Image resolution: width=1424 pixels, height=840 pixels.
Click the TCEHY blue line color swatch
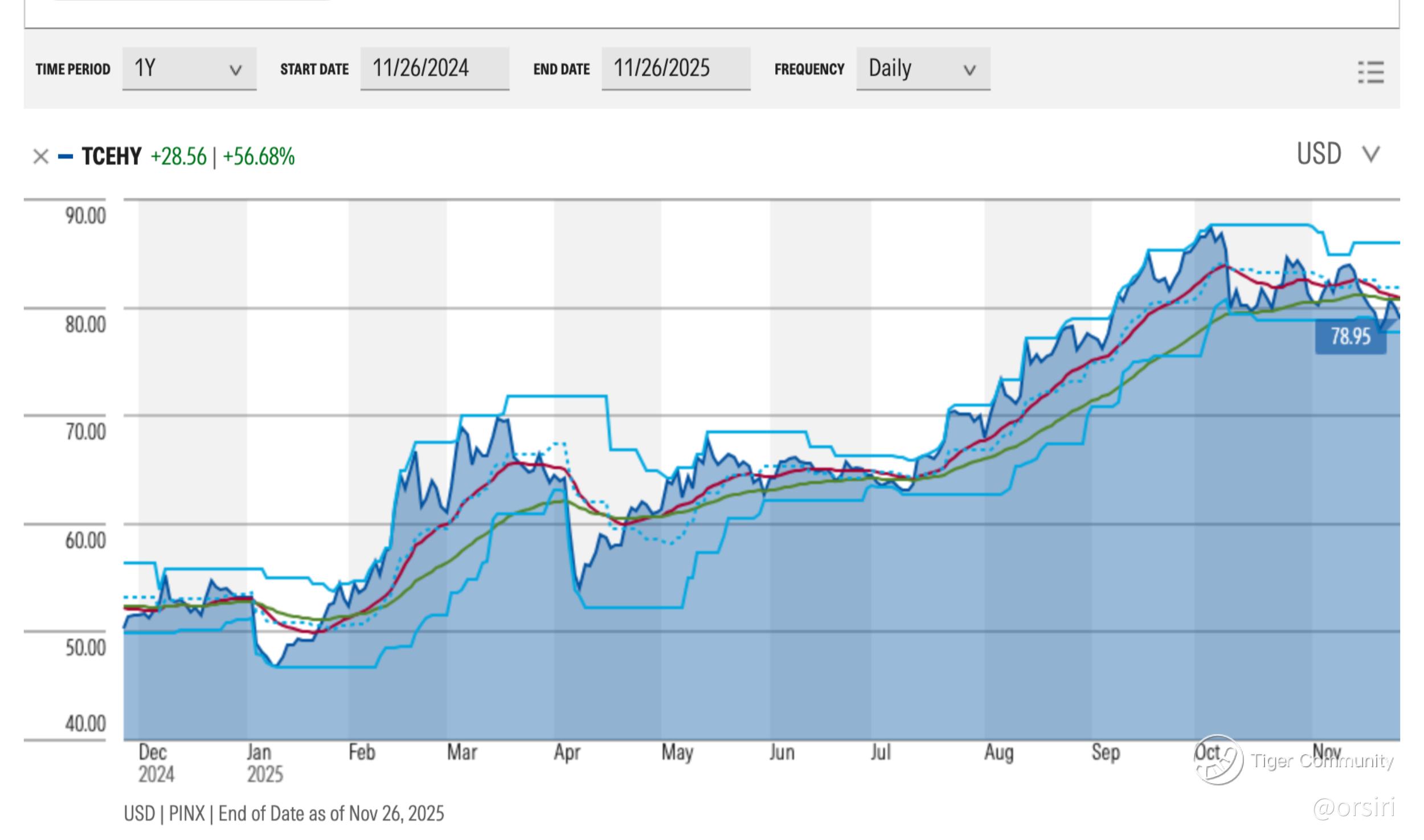66,157
